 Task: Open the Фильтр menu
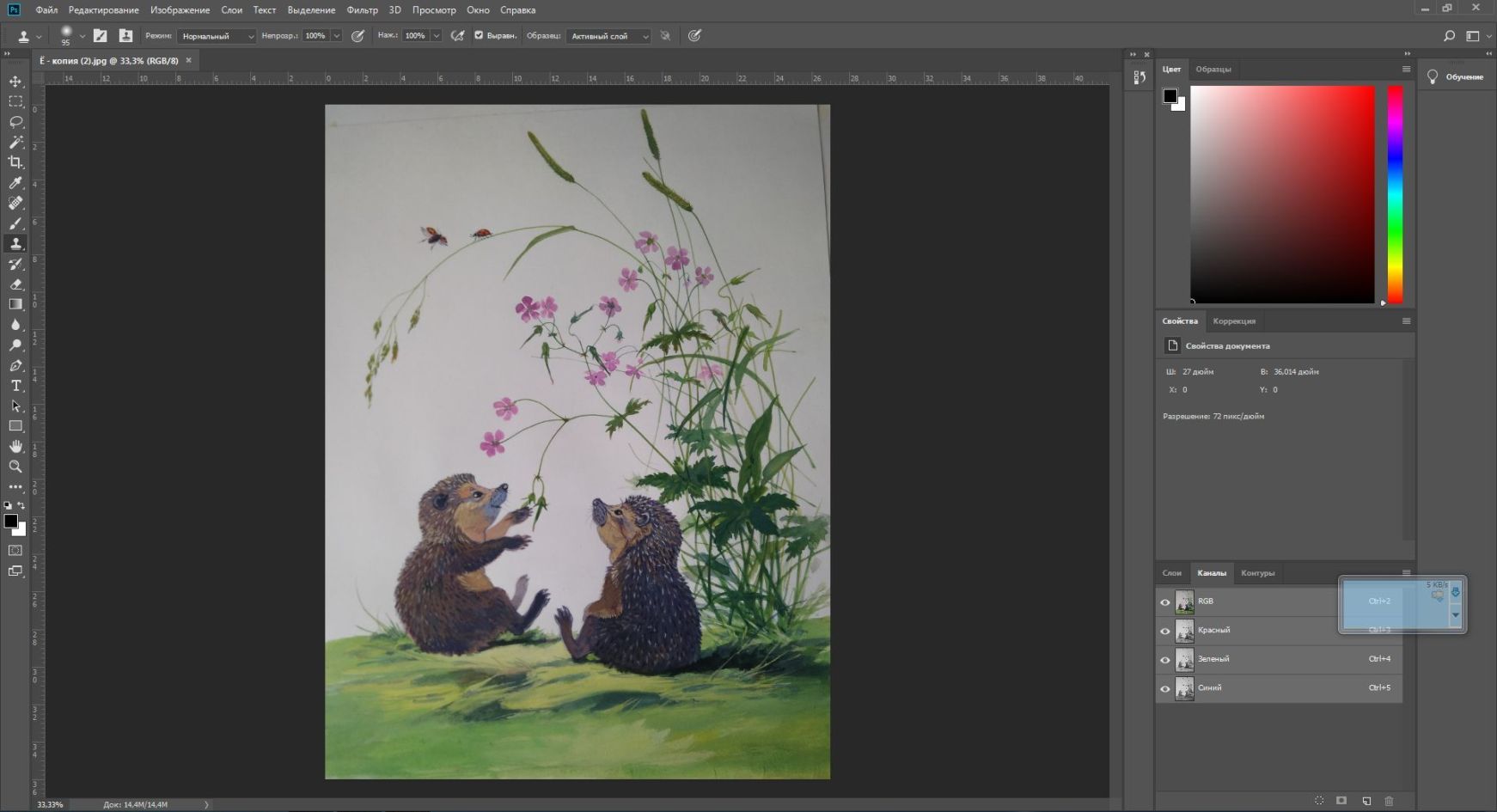click(362, 10)
